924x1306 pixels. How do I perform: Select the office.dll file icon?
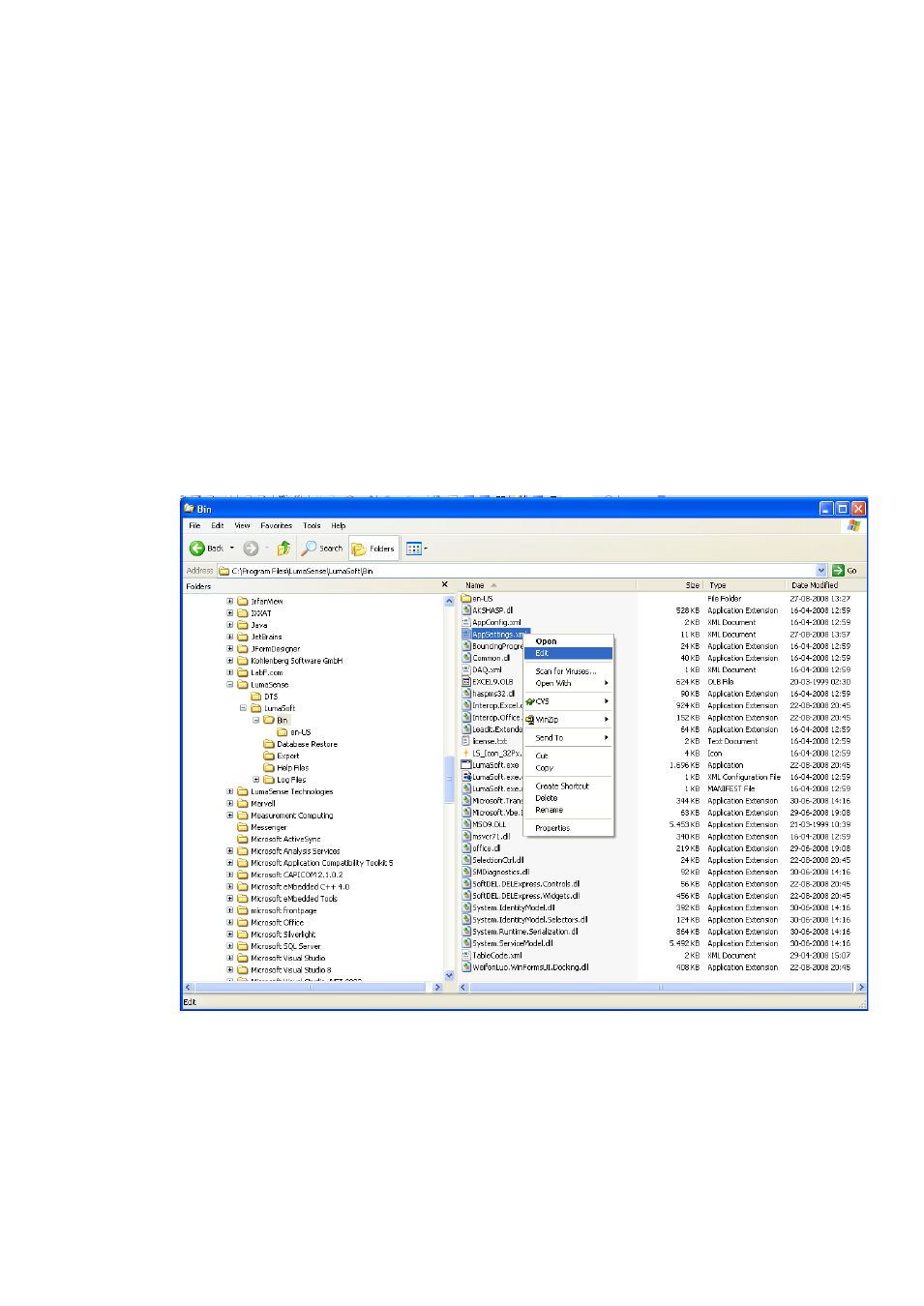pyautogui.click(x=466, y=848)
